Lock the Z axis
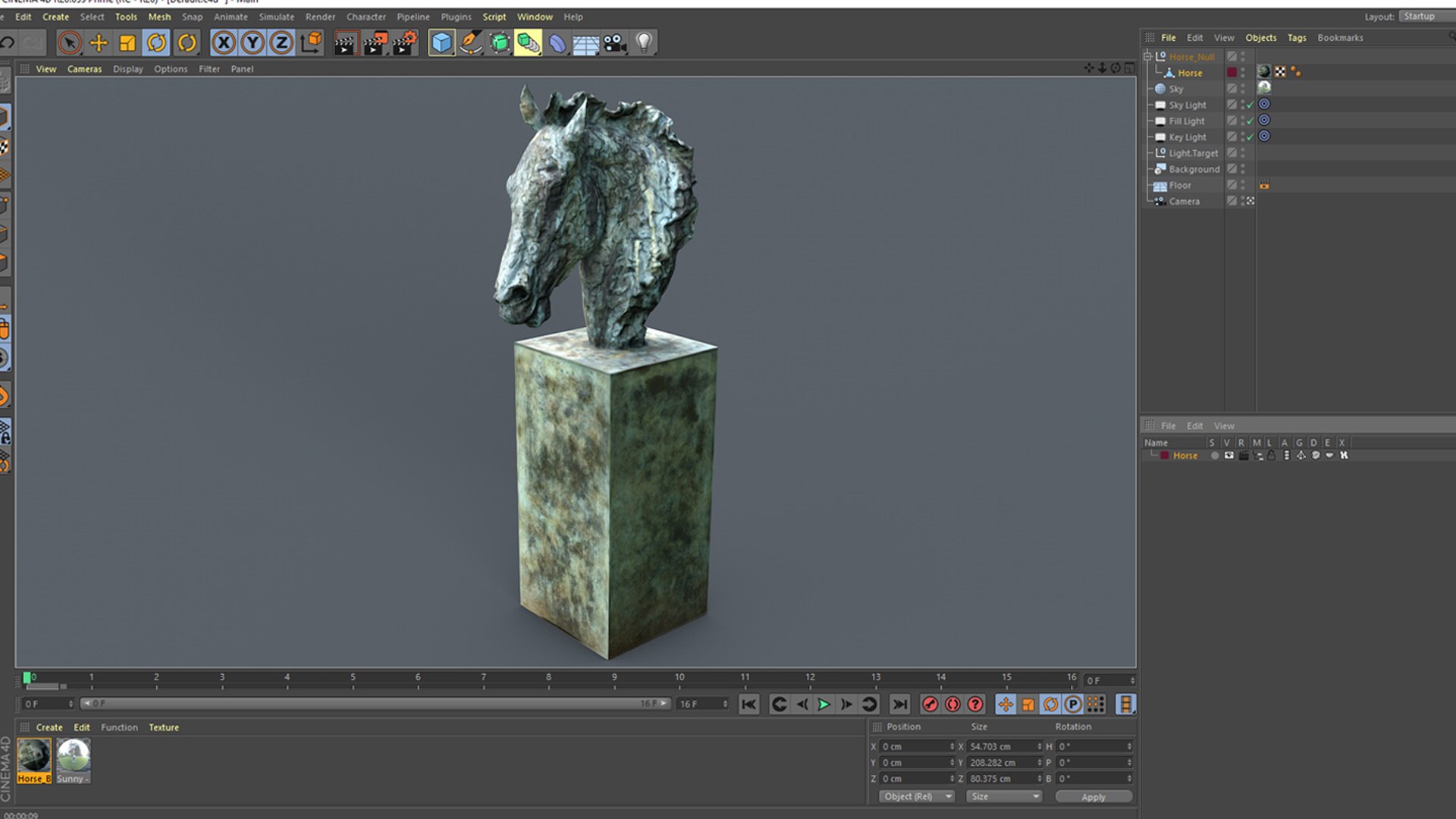Image resolution: width=1456 pixels, height=819 pixels. 281,43
